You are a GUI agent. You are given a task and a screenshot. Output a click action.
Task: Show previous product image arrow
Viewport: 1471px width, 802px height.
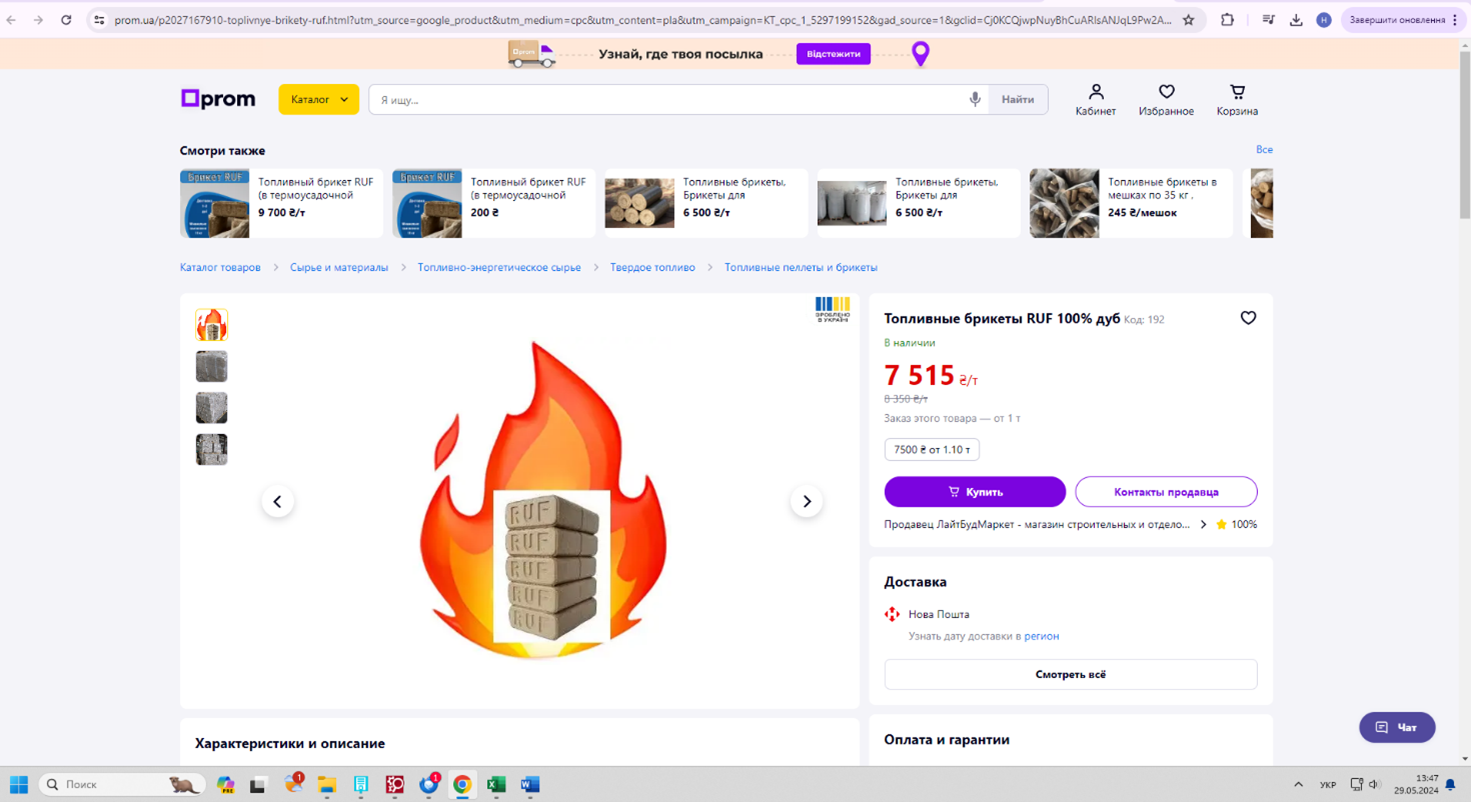click(278, 501)
